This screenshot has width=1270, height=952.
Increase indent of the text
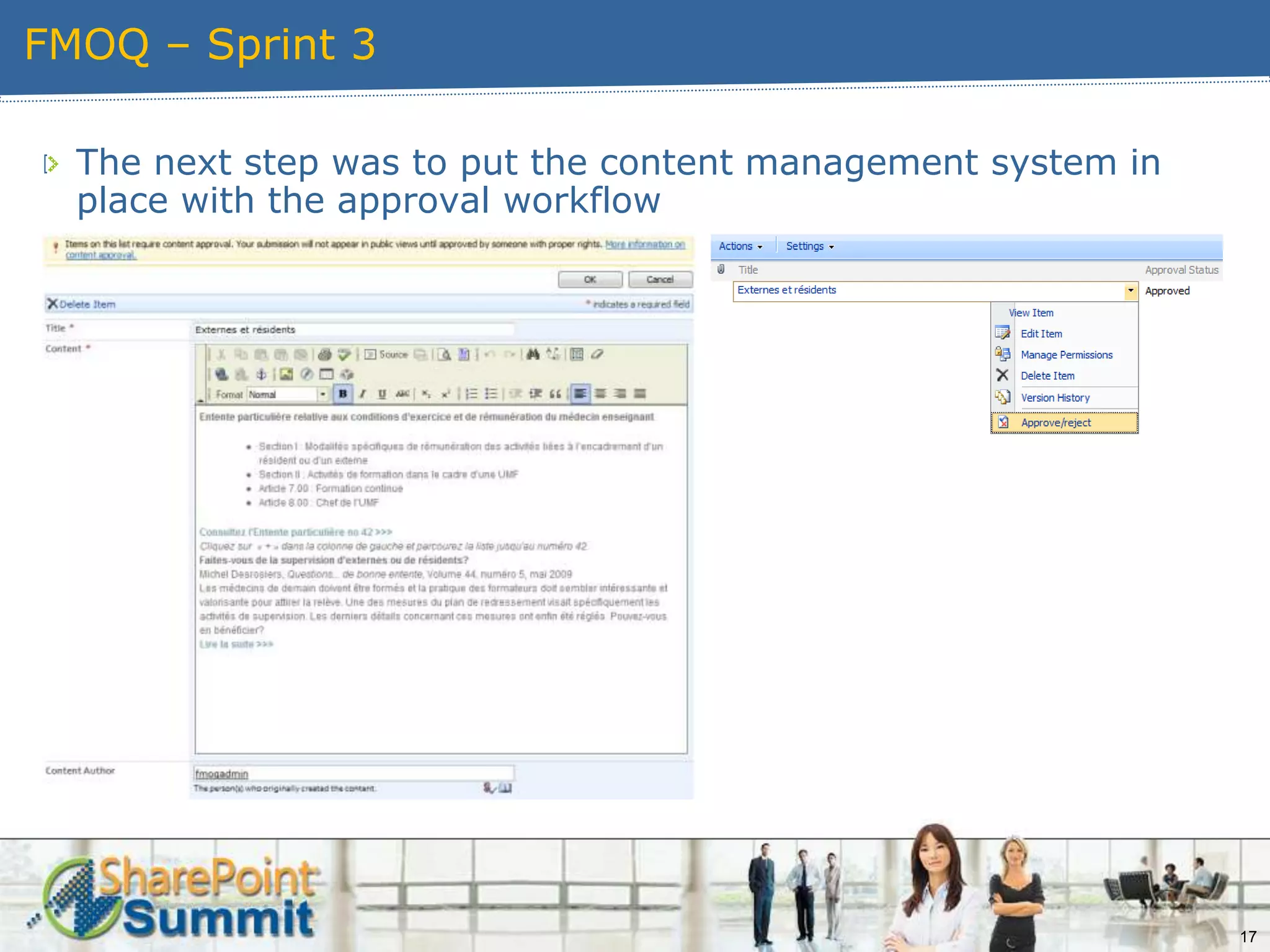click(536, 394)
